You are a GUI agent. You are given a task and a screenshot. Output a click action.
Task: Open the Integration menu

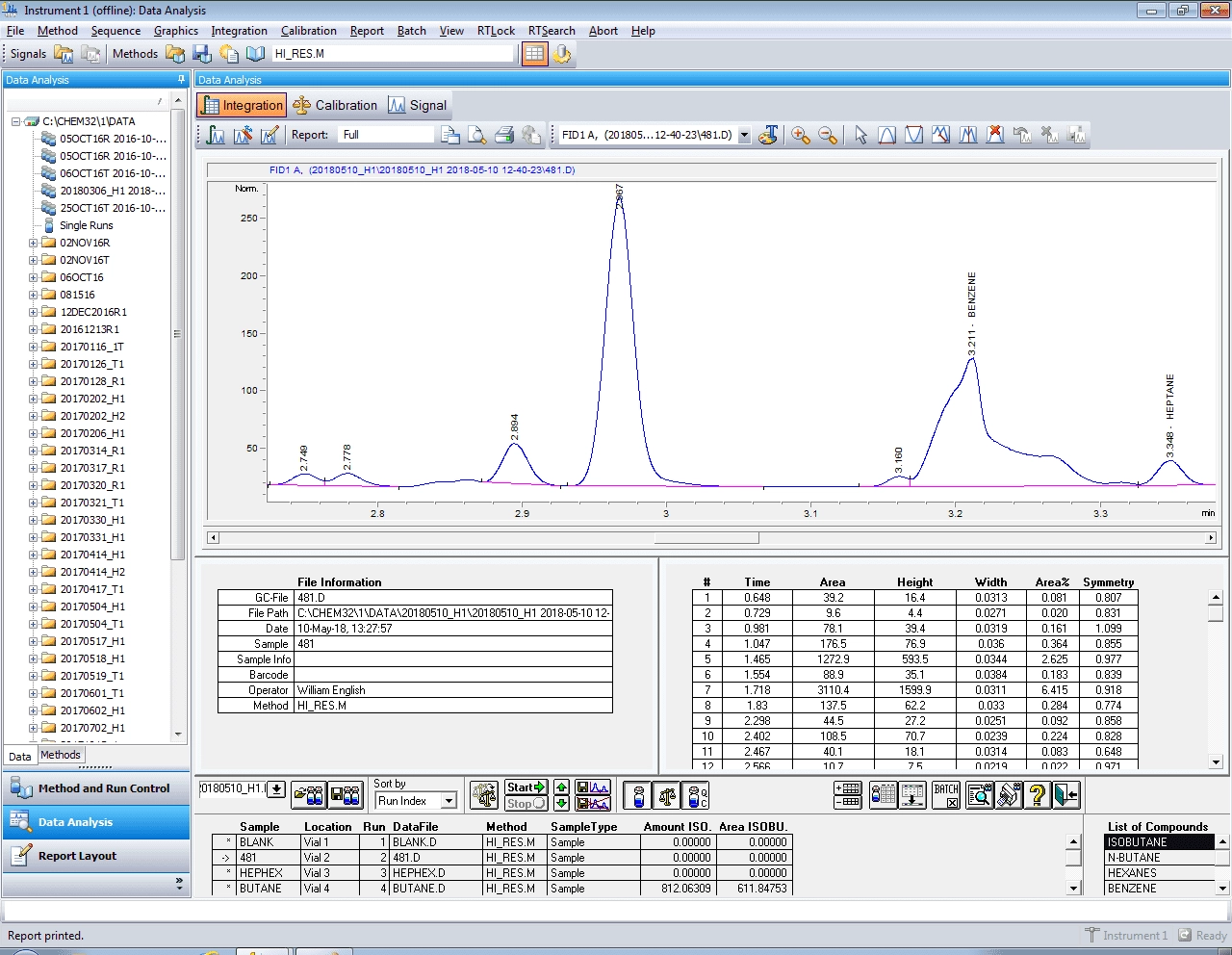pyautogui.click(x=239, y=31)
